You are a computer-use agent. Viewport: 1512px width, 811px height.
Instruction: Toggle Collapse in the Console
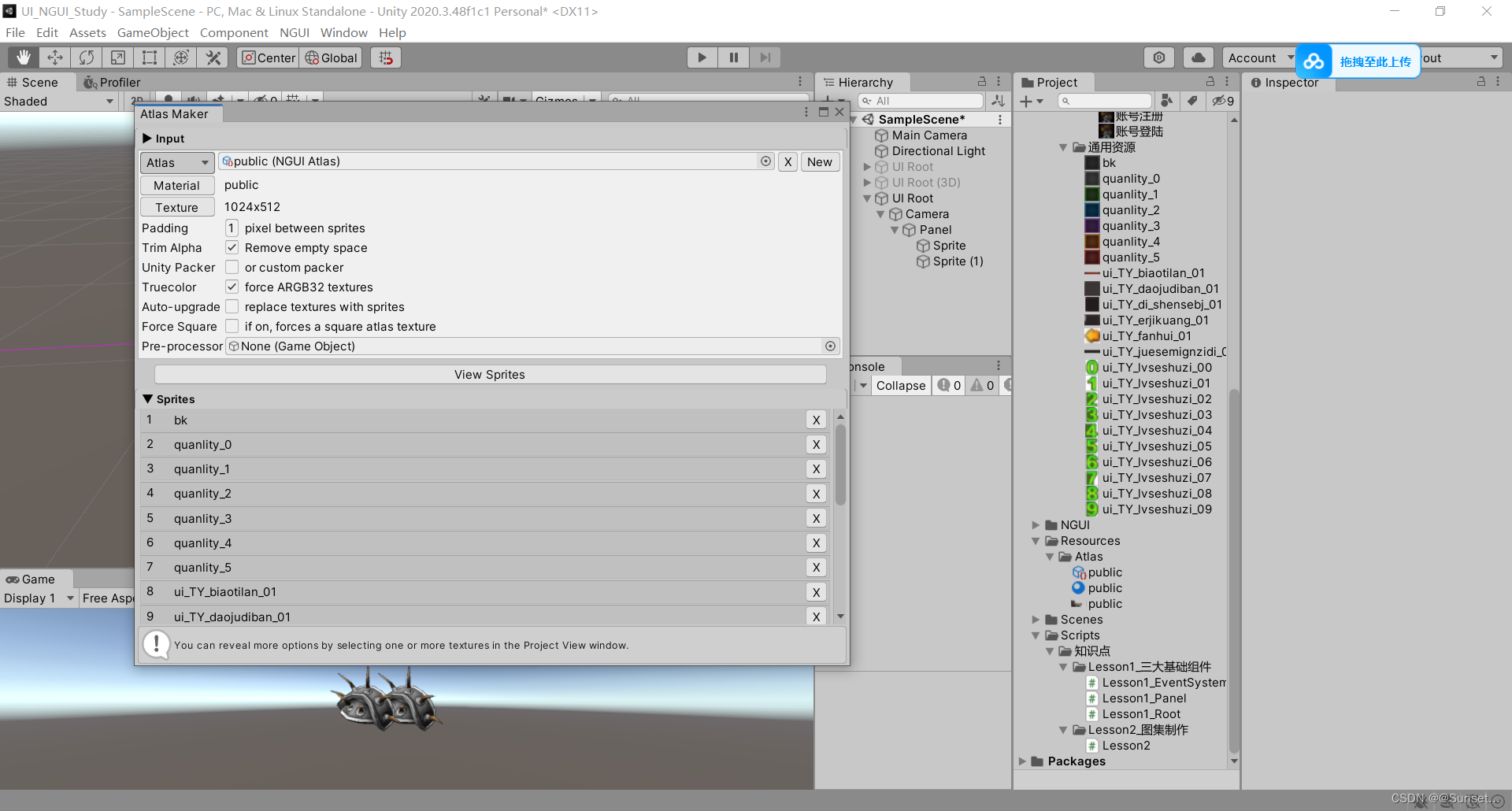(901, 386)
